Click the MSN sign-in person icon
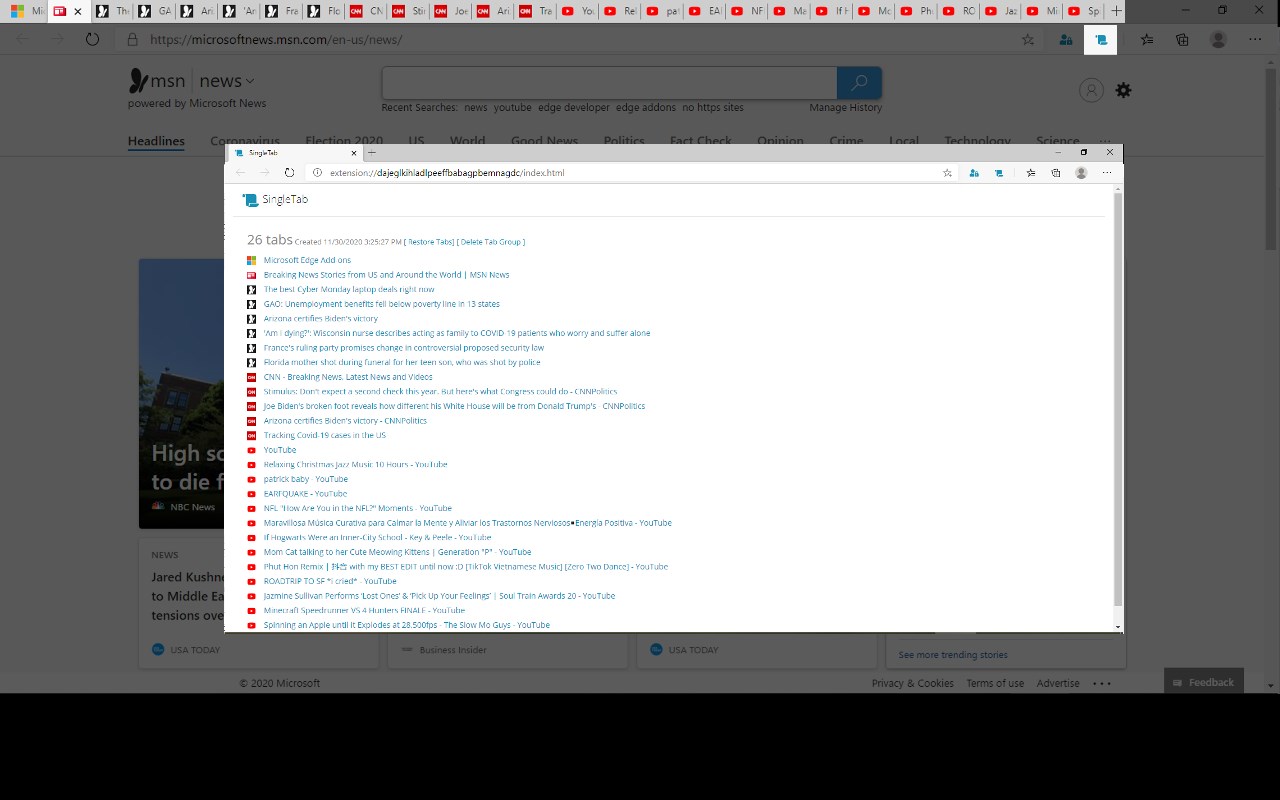 coord(1091,90)
